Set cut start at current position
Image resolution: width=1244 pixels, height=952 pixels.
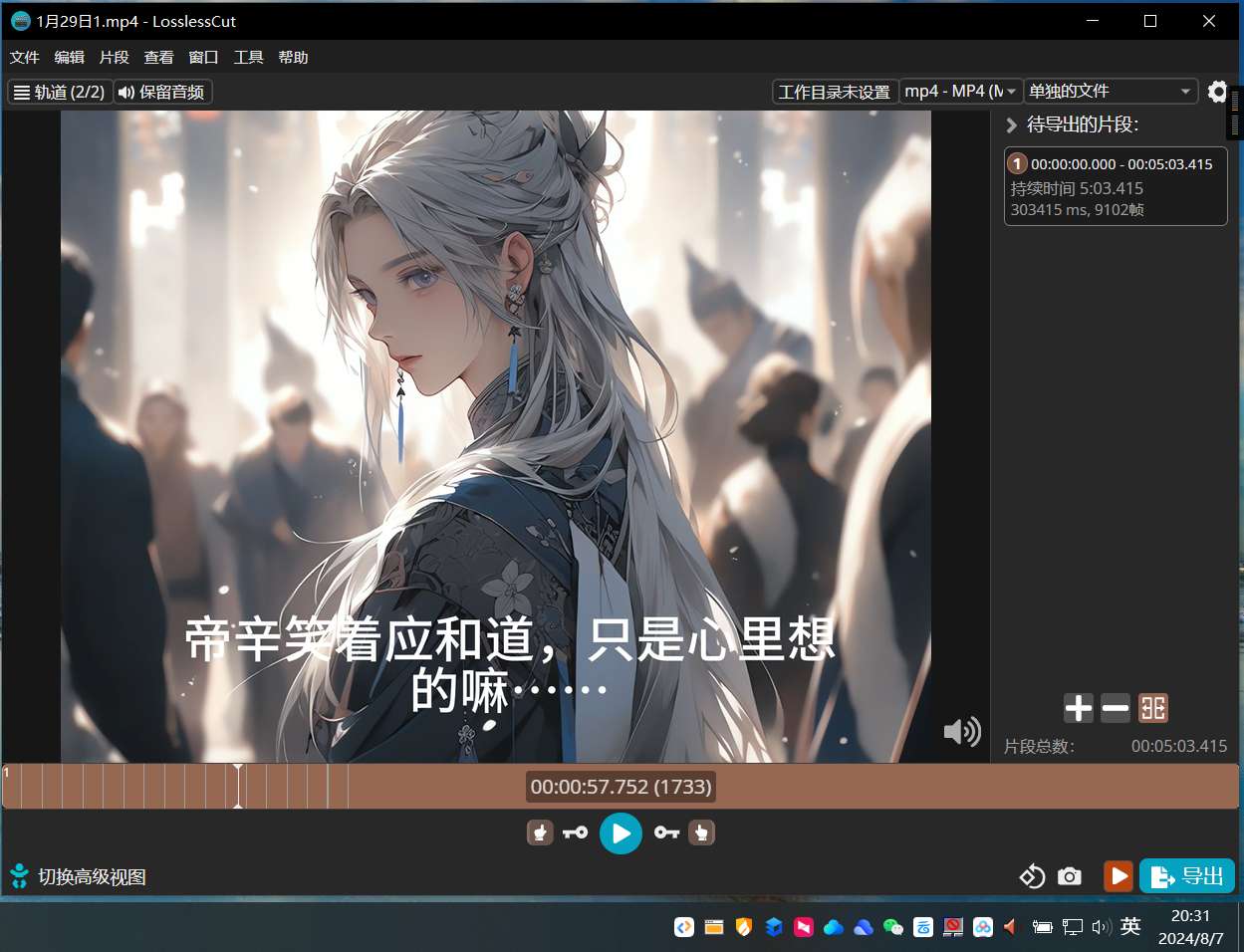[540, 833]
